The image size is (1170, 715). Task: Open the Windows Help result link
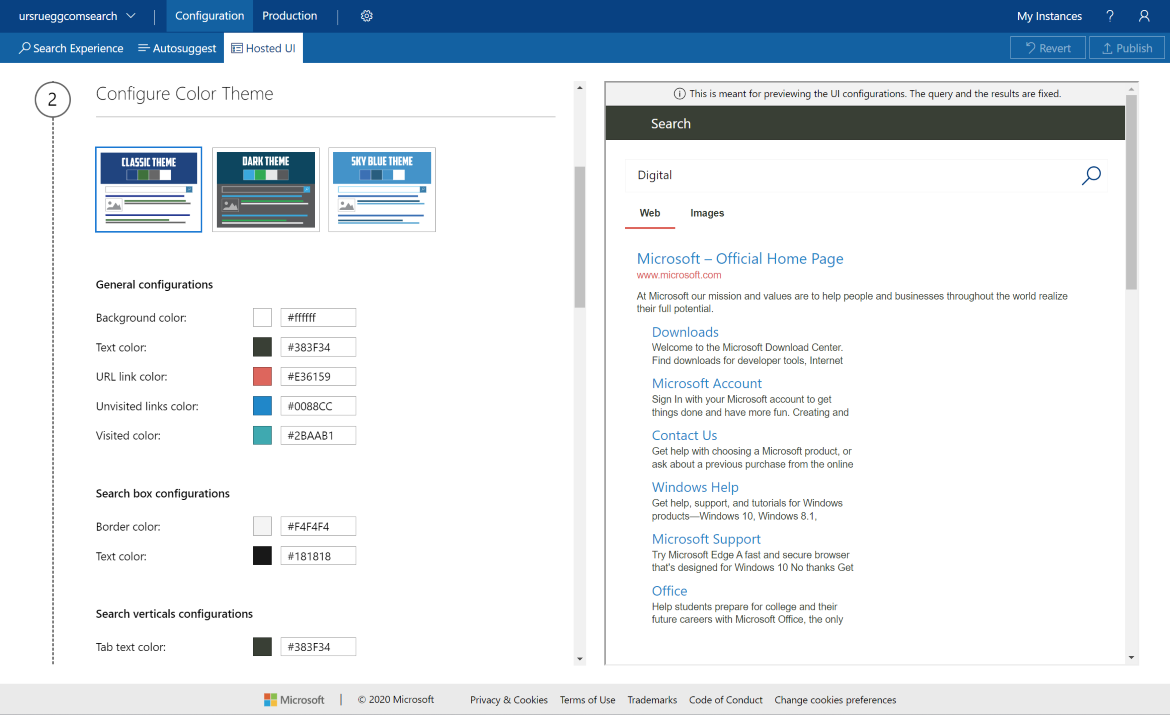[695, 487]
